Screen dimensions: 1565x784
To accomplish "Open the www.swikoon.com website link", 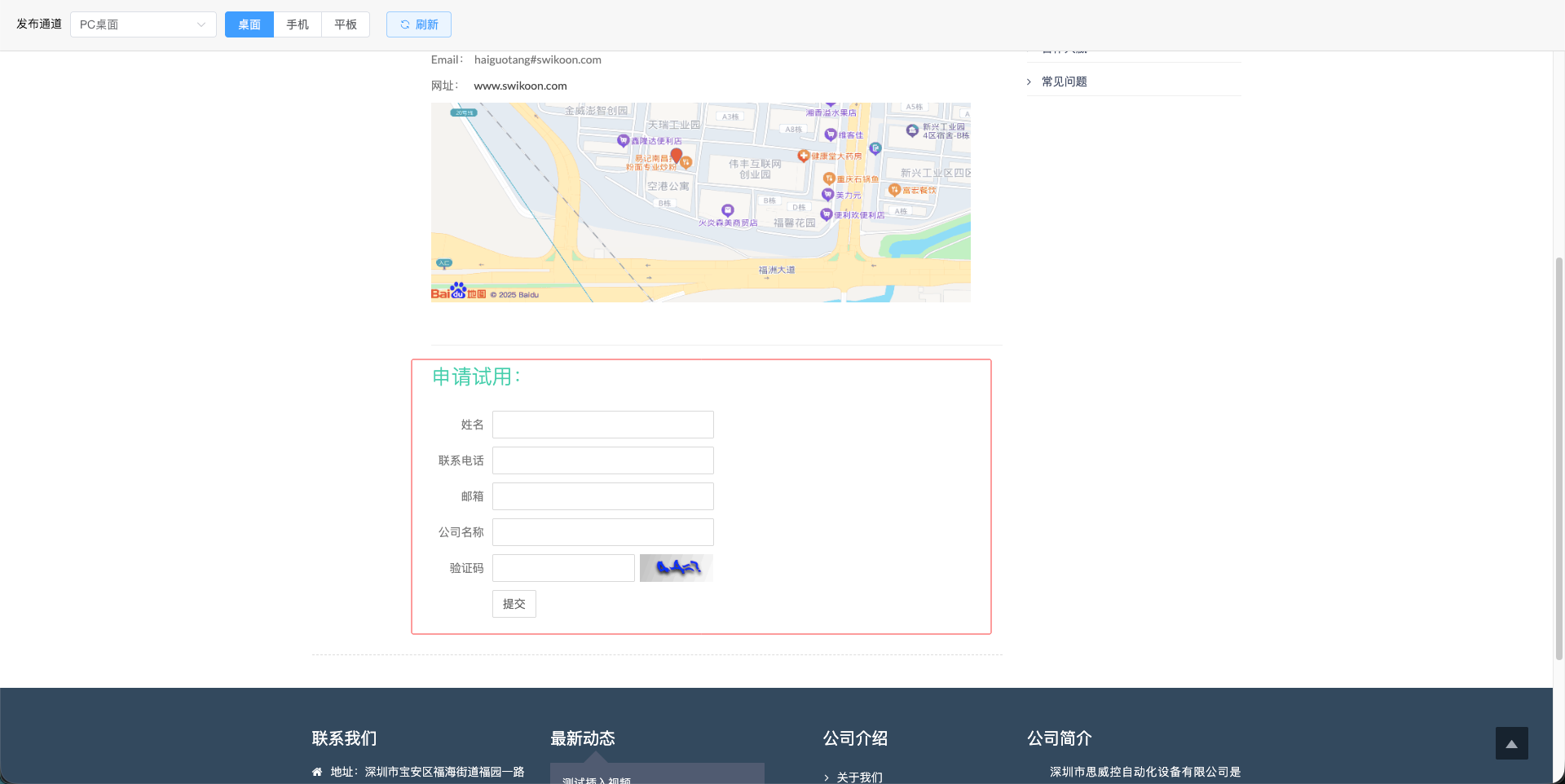I will pyautogui.click(x=520, y=86).
